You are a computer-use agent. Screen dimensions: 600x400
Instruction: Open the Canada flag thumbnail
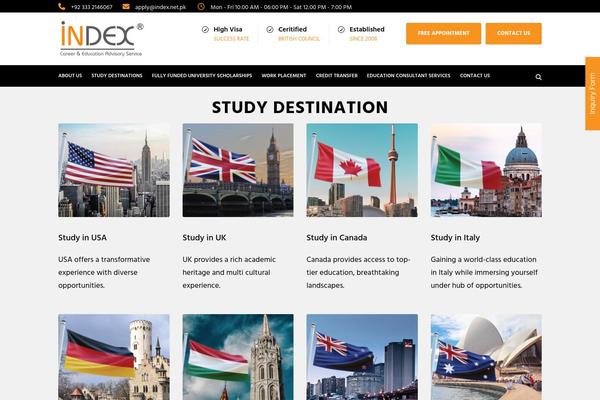362,170
